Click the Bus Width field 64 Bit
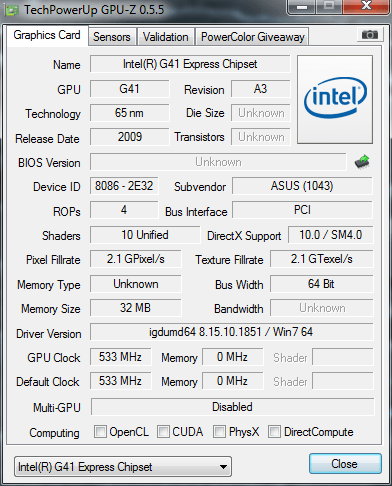Image resolution: width=392 pixels, height=486 pixels. click(x=321, y=284)
